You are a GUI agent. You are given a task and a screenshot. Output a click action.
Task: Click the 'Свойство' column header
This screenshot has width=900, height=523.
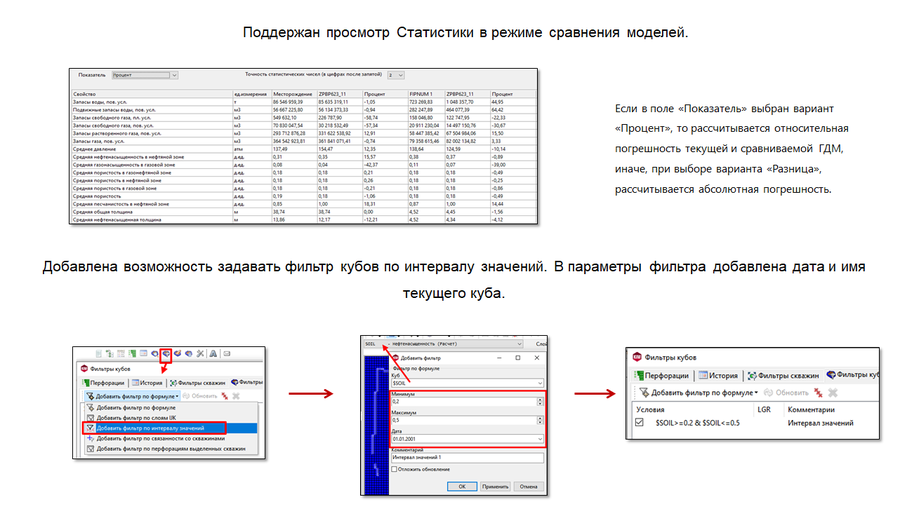152,94
